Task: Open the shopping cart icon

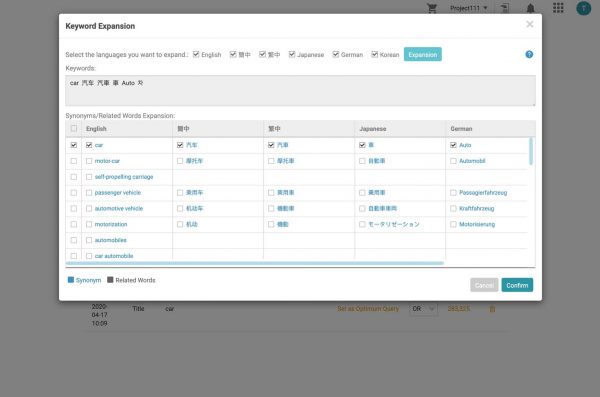Action: pos(432,8)
